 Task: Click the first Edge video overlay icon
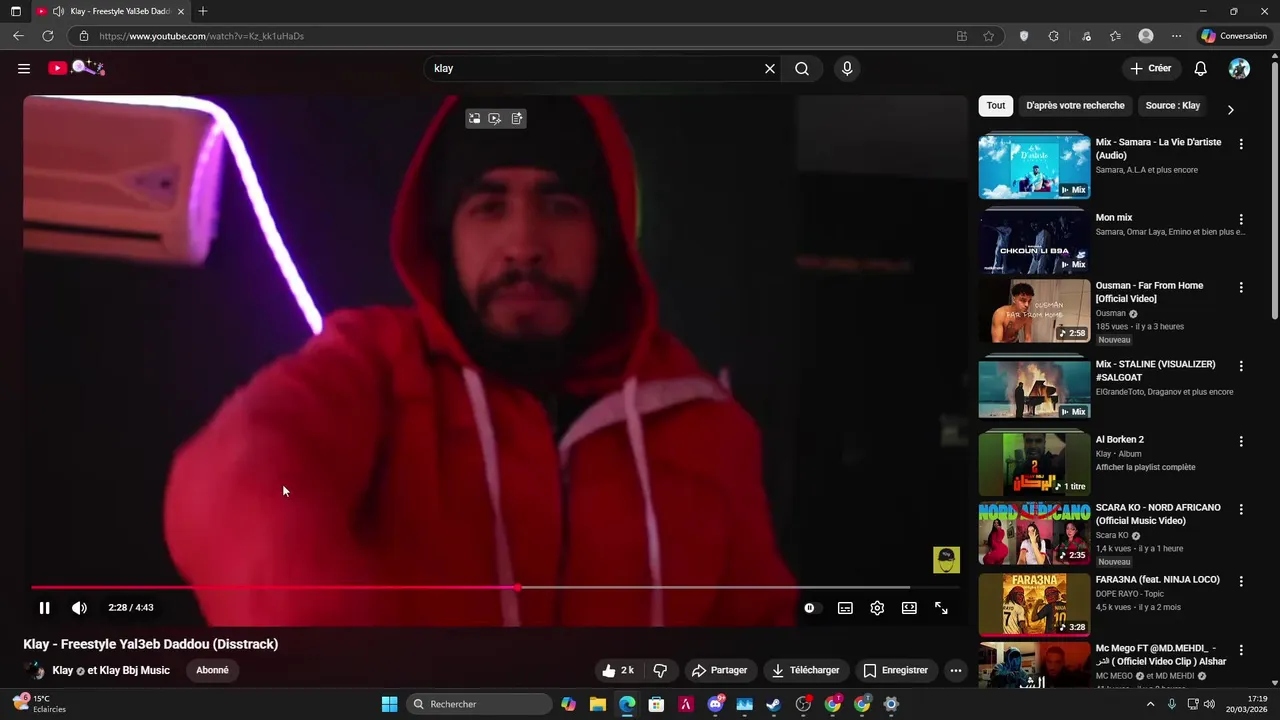click(x=474, y=118)
